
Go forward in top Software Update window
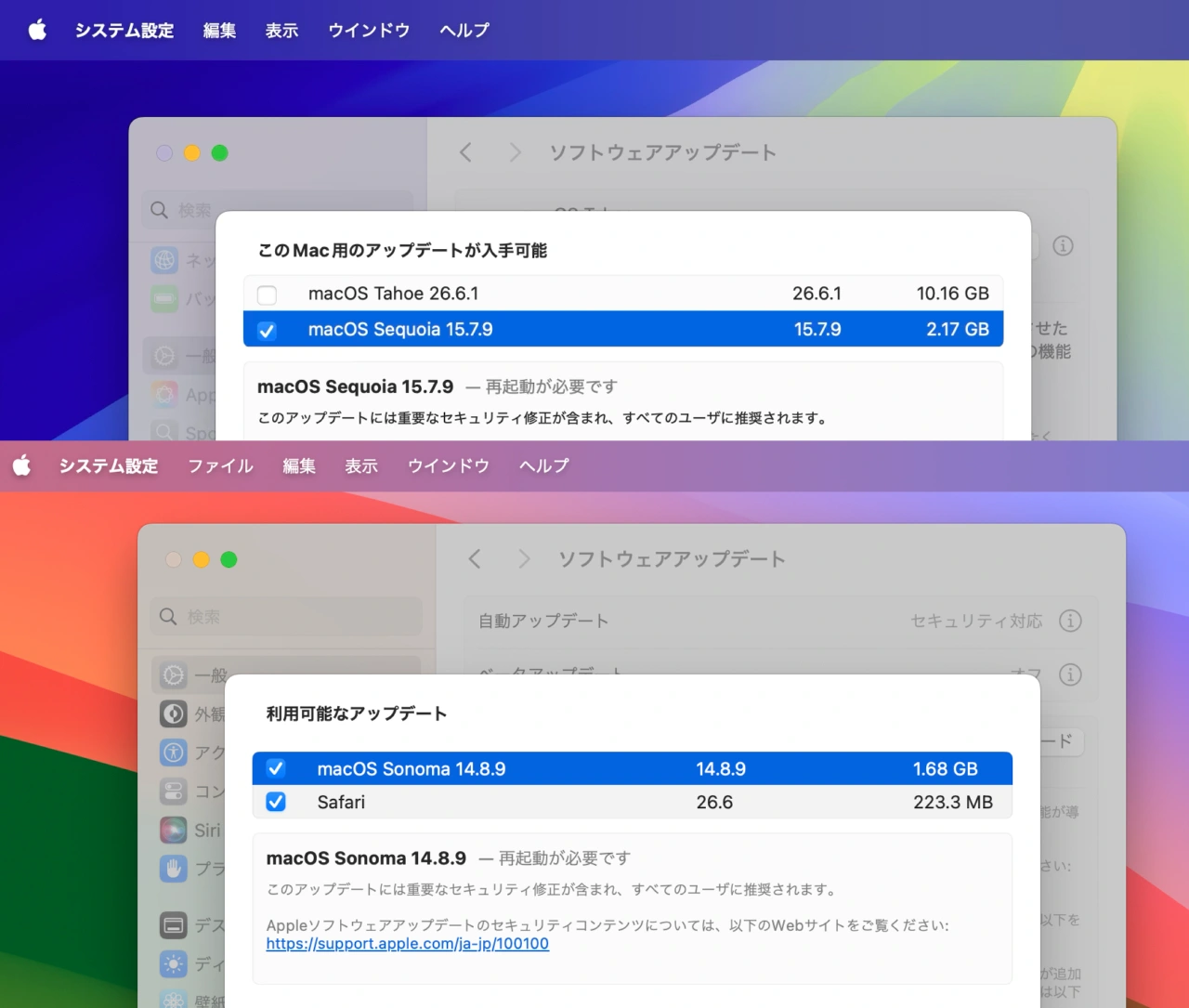515,152
